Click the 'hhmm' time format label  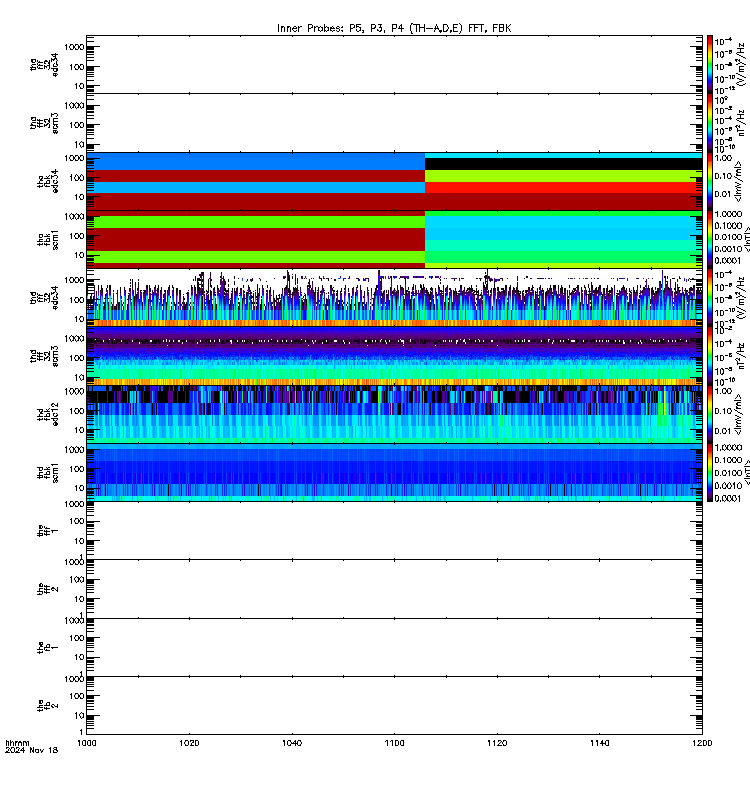point(17,743)
